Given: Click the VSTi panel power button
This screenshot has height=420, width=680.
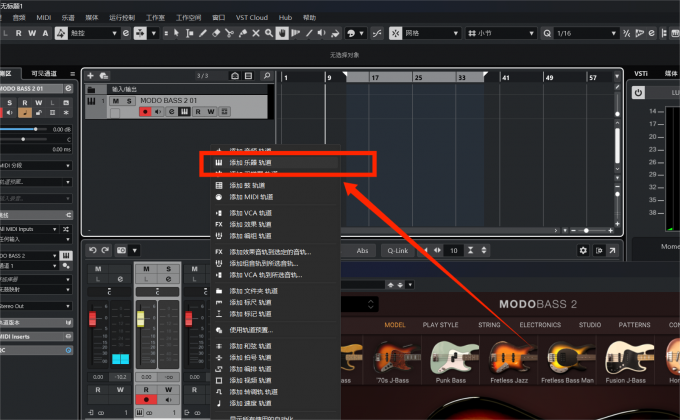Looking at the screenshot, I should pyautogui.click(x=638, y=92).
